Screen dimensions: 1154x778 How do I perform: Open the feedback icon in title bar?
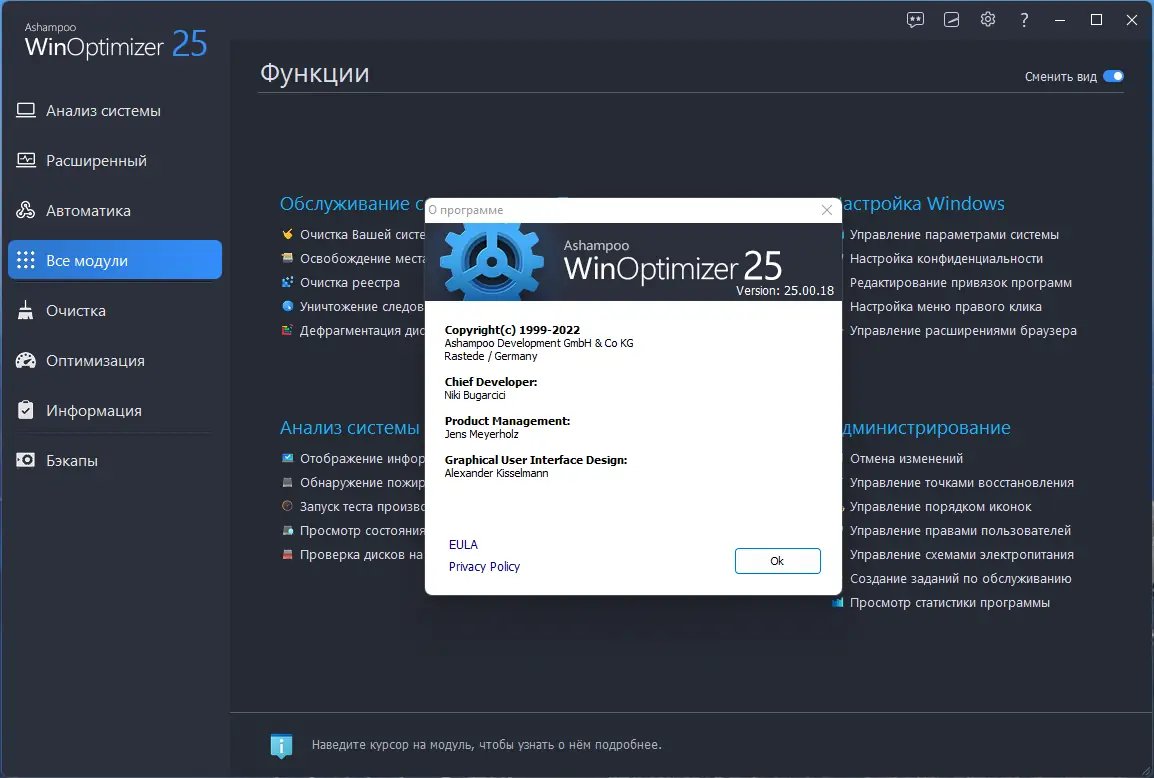915,20
